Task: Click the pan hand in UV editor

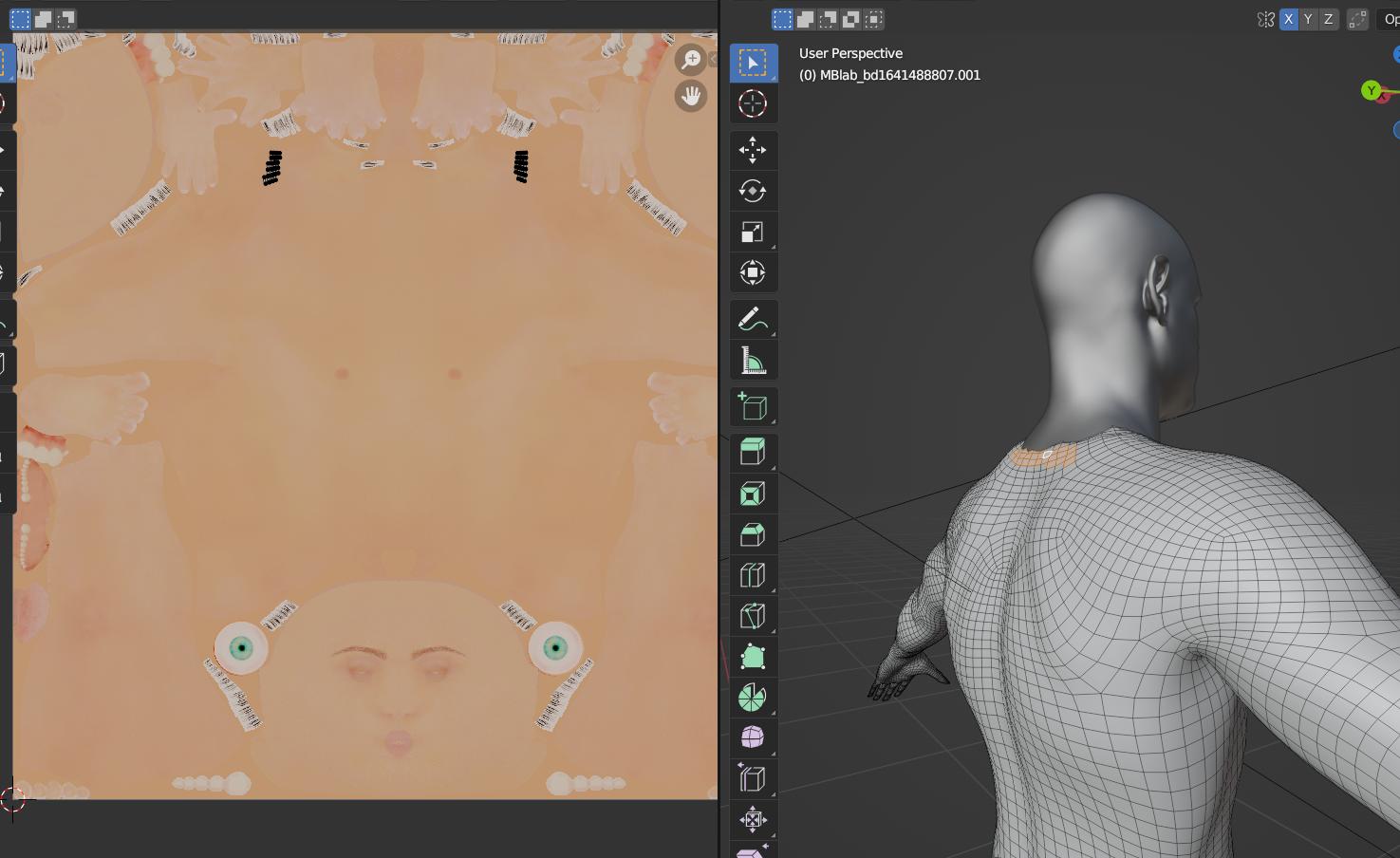Action: click(691, 96)
